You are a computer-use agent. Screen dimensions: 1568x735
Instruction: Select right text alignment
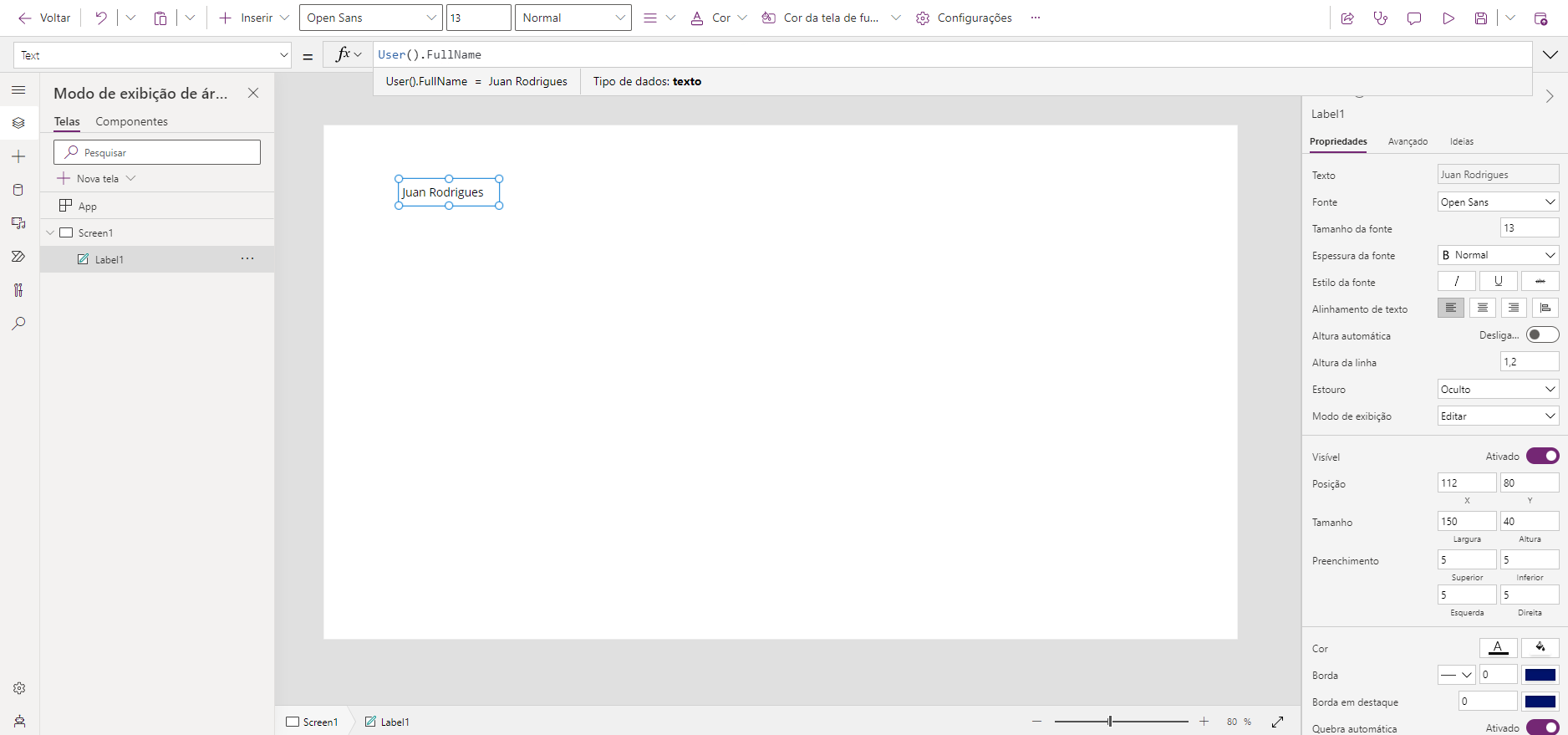click(1514, 308)
